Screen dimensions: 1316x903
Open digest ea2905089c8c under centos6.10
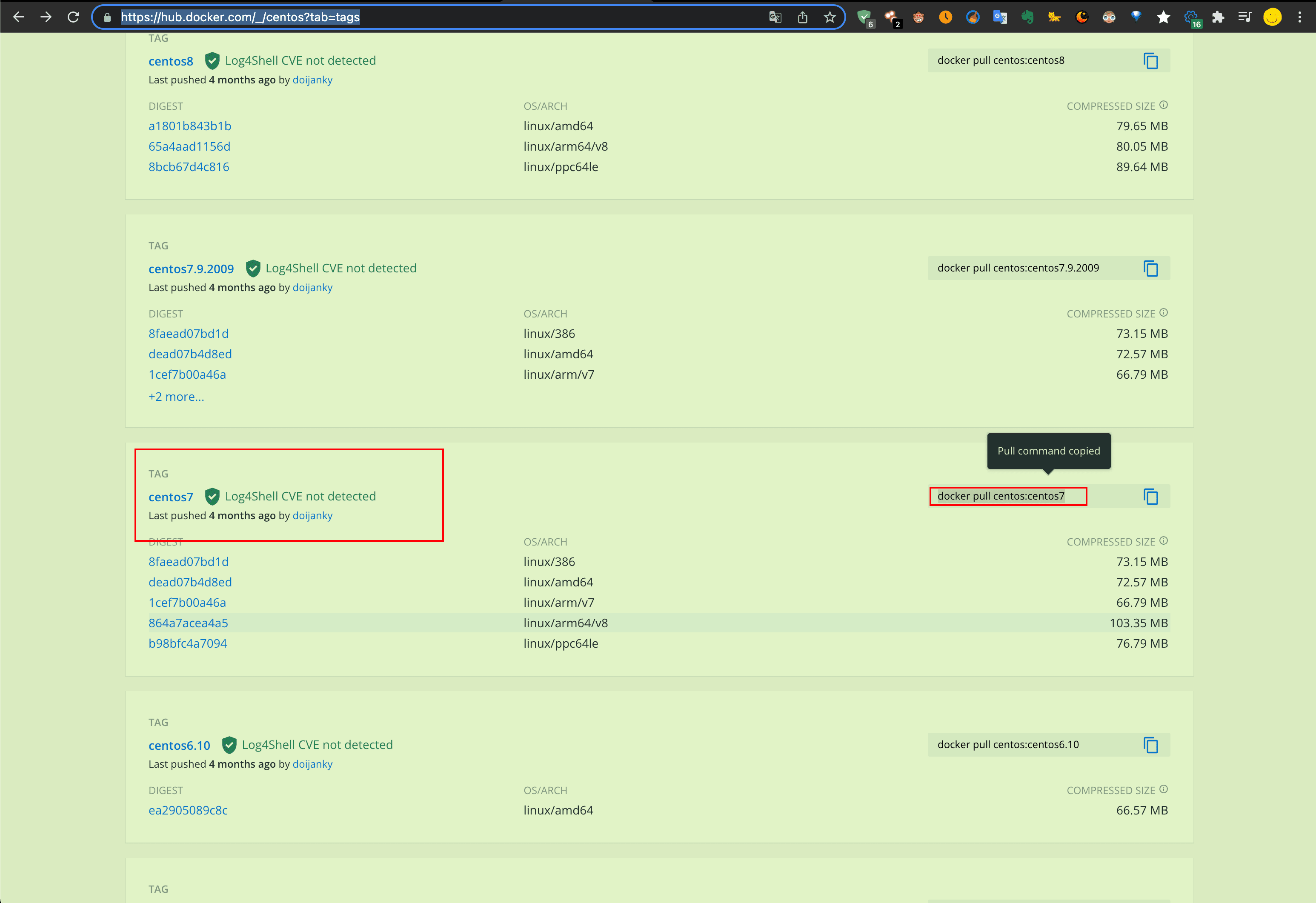tap(188, 810)
